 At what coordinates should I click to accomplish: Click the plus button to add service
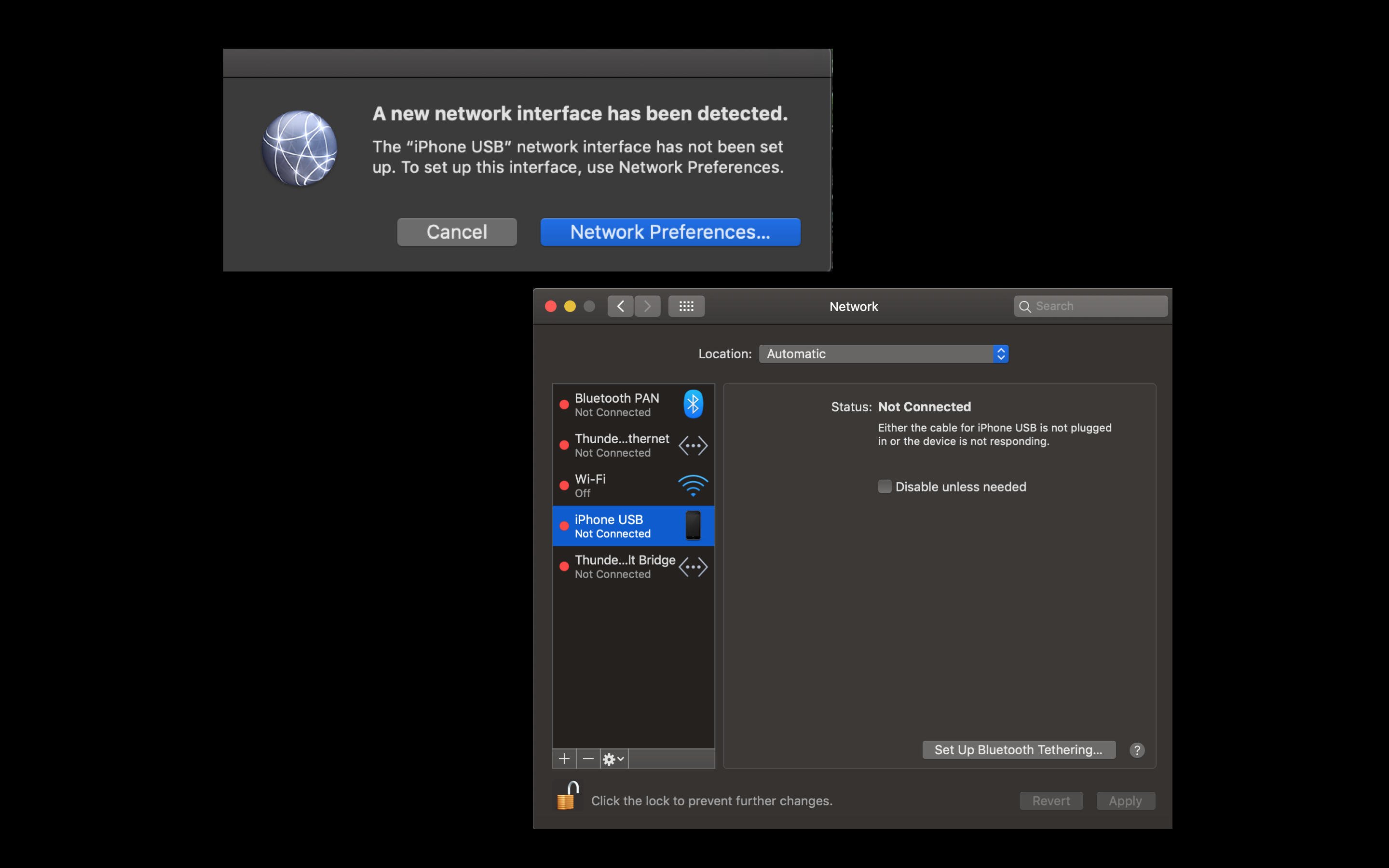564,759
